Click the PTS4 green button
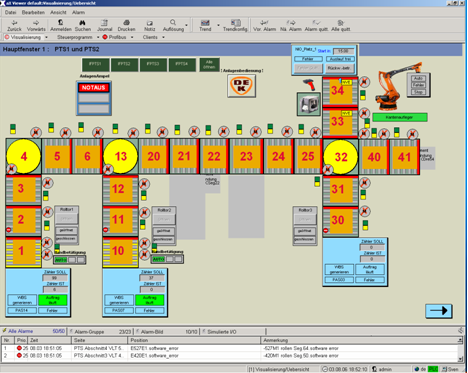468x373 pixels. [182, 64]
